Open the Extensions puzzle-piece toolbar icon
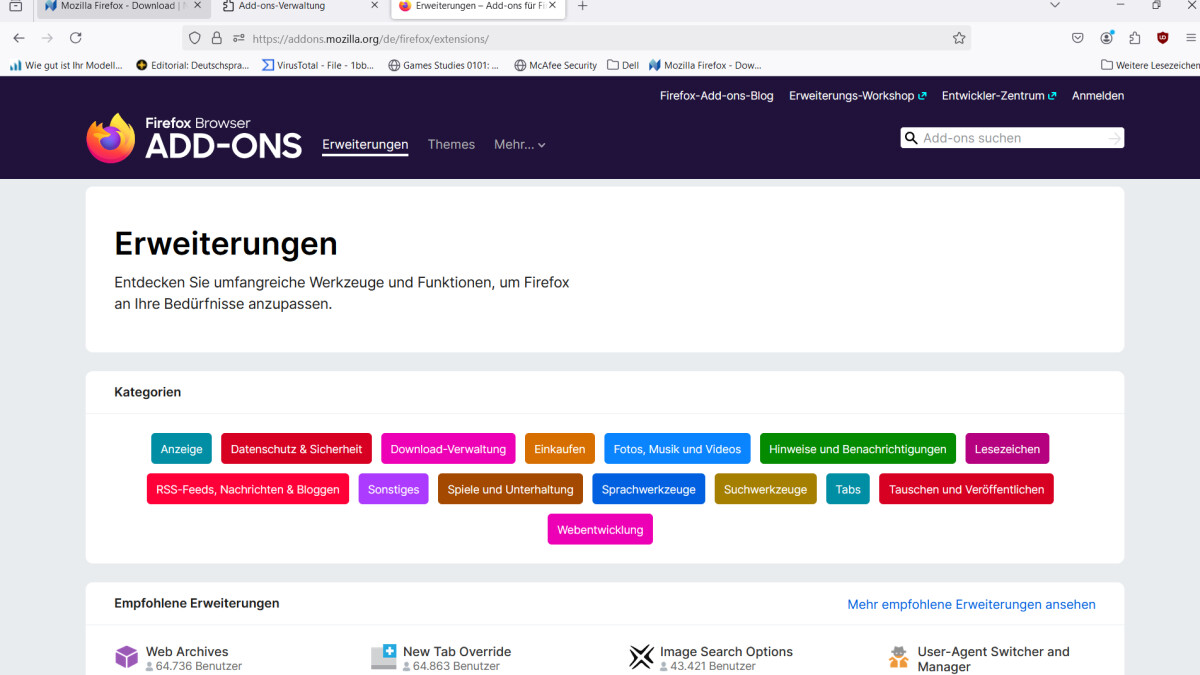Viewport: 1200px width, 675px height. 1134,37
